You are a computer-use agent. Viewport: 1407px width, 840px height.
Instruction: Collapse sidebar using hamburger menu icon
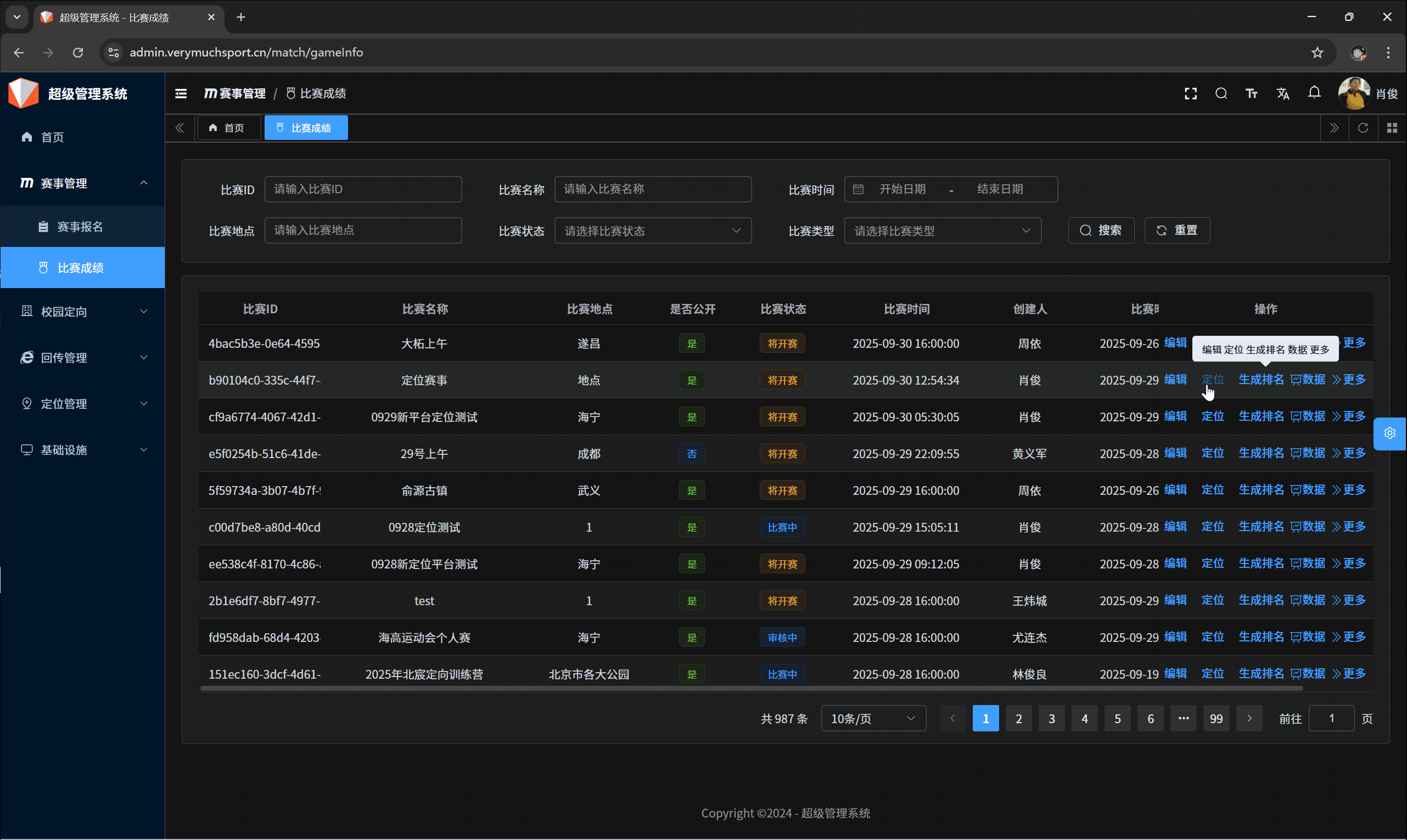181,93
